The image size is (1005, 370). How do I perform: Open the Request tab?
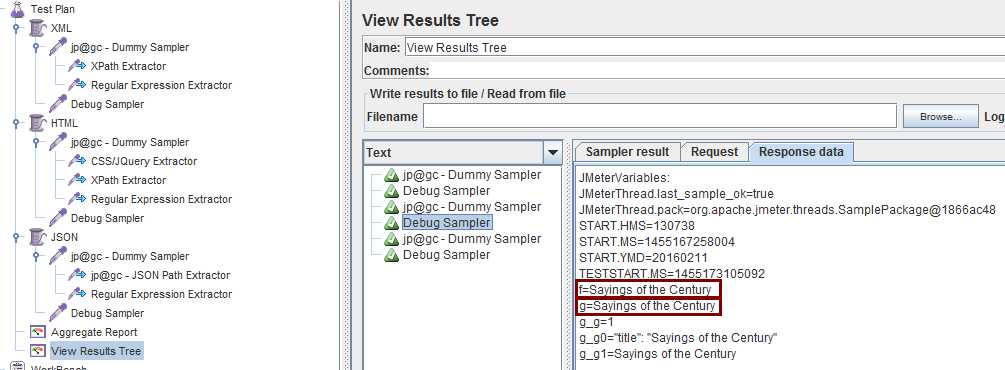coord(714,152)
